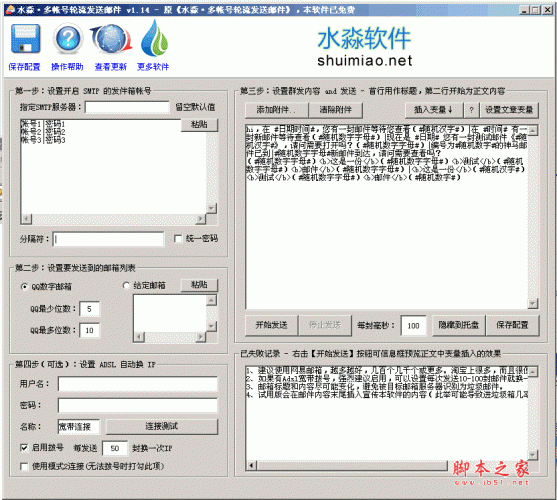Click the 水淼软件 shuimiao.net logo

click(x=364, y=46)
